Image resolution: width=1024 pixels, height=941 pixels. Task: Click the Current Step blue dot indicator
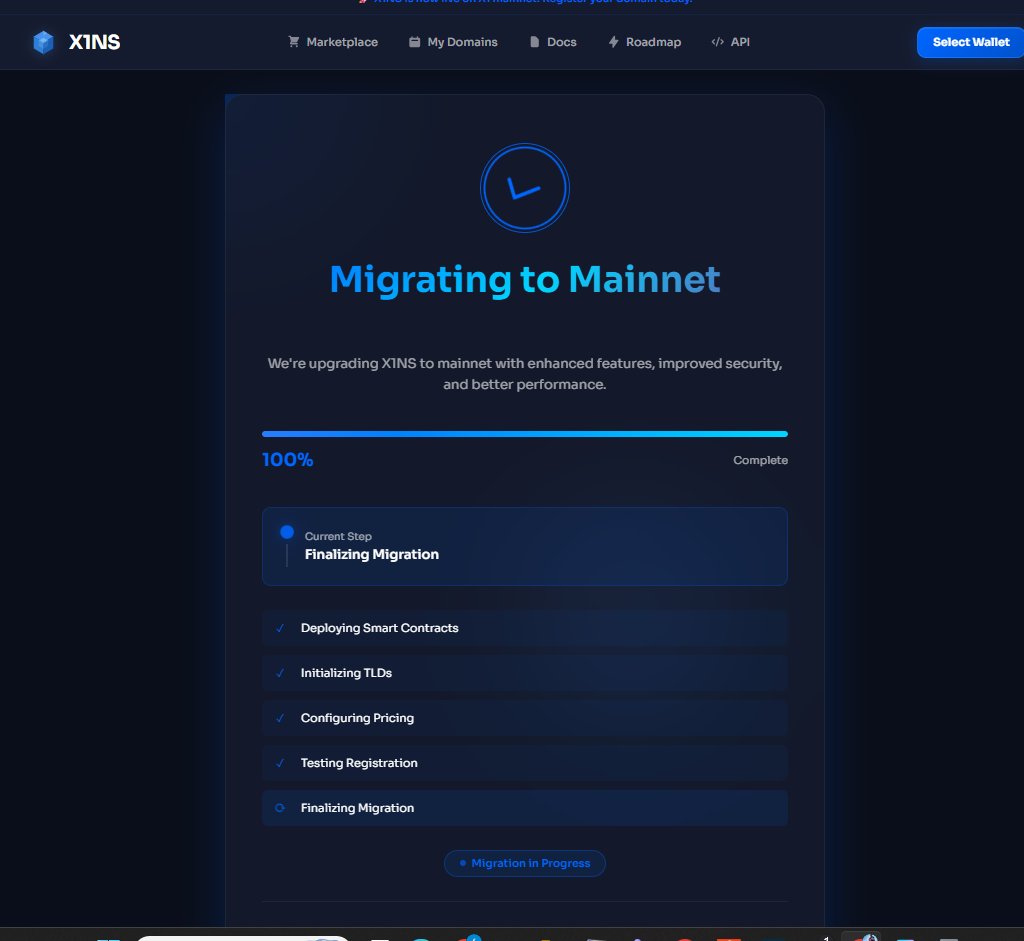click(x=287, y=532)
